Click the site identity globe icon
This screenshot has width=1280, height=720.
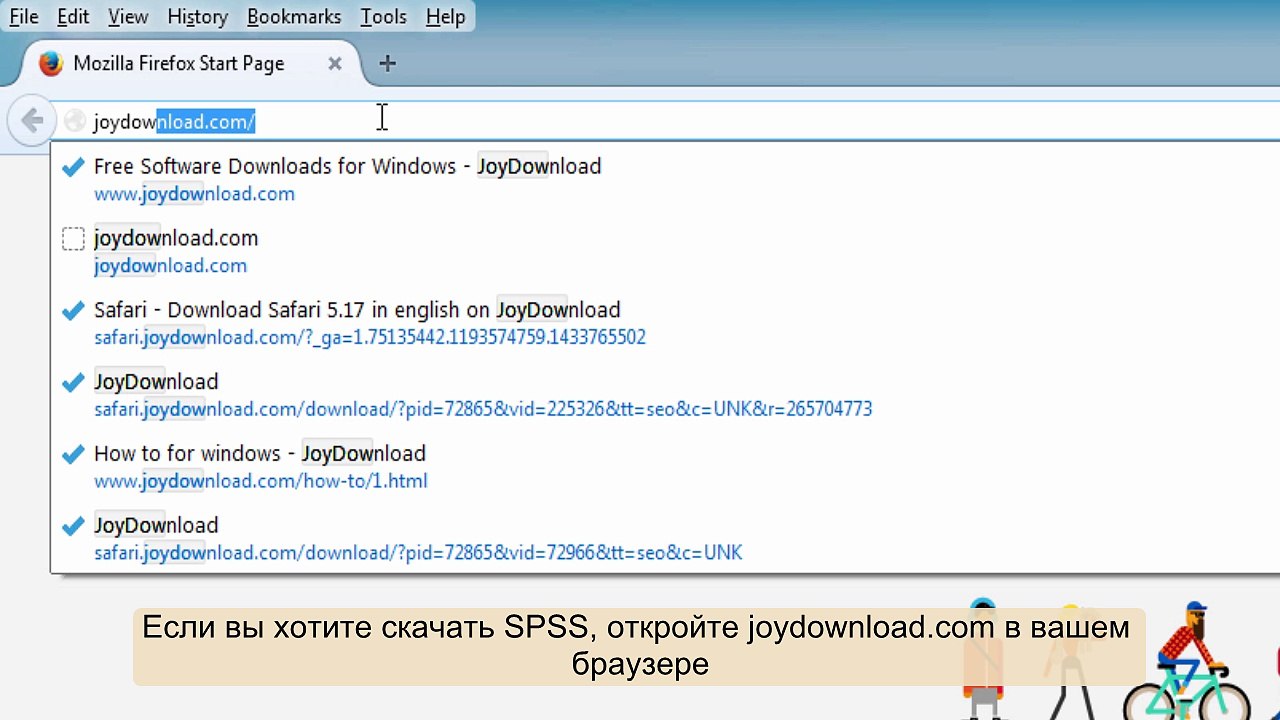(74, 122)
